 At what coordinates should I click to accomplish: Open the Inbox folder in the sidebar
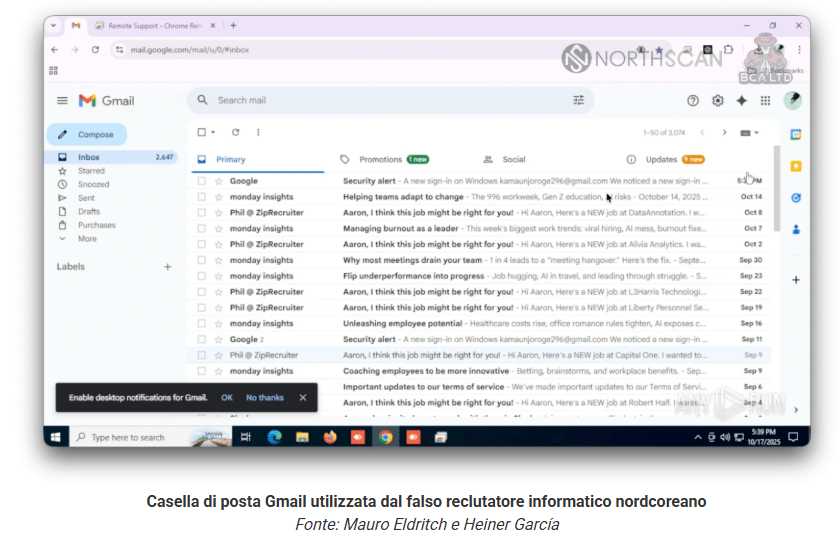(x=111, y=157)
